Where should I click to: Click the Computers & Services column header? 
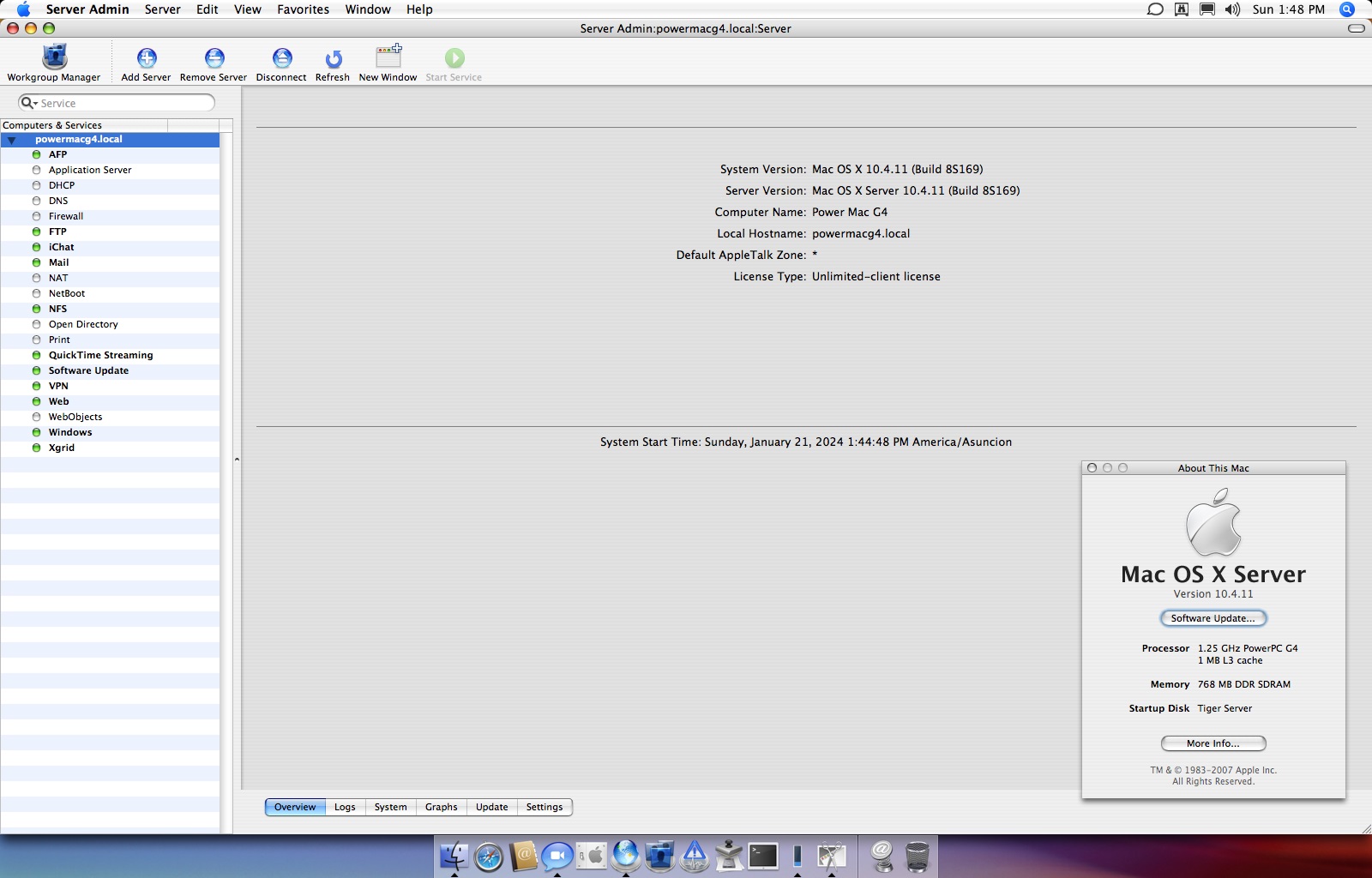(x=84, y=125)
